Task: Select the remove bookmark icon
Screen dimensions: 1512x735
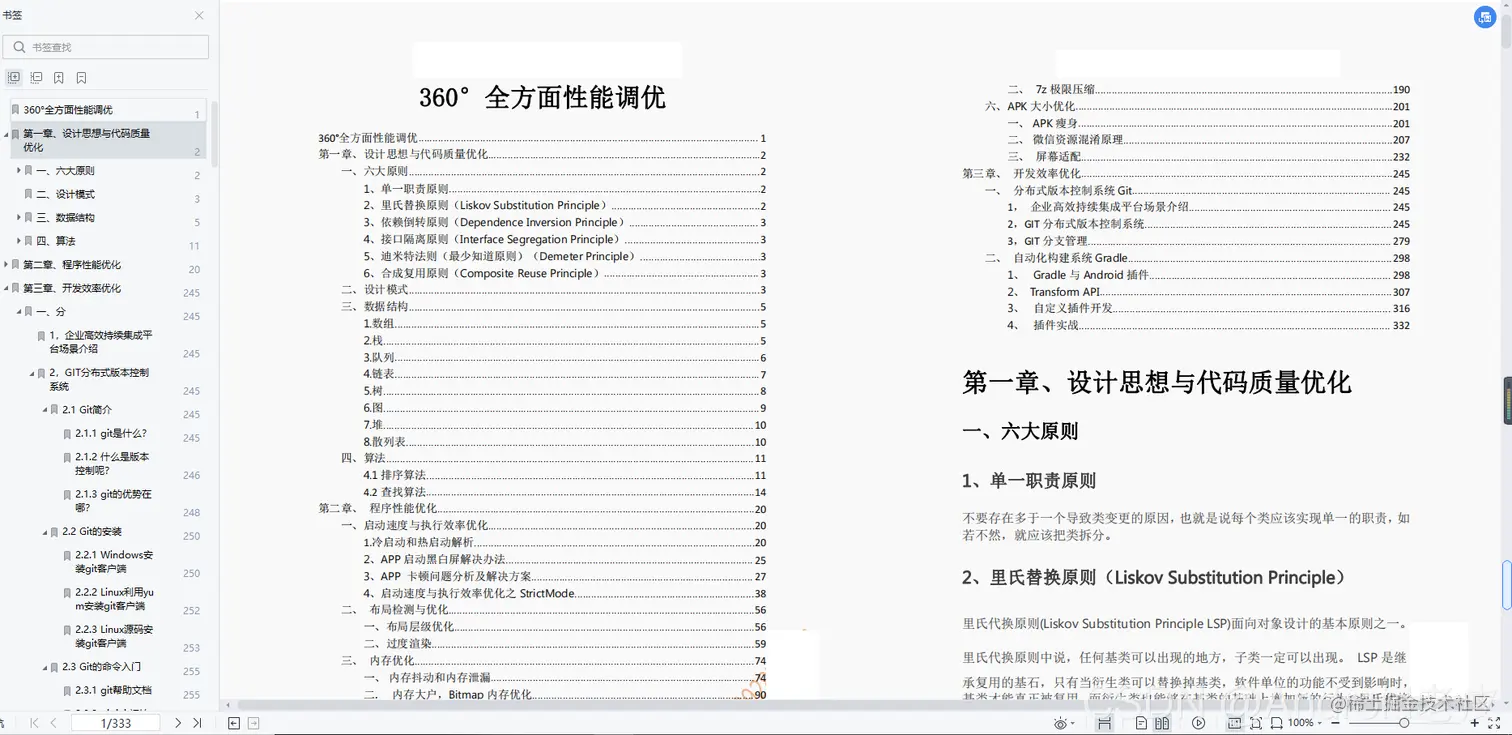Action: [81, 77]
